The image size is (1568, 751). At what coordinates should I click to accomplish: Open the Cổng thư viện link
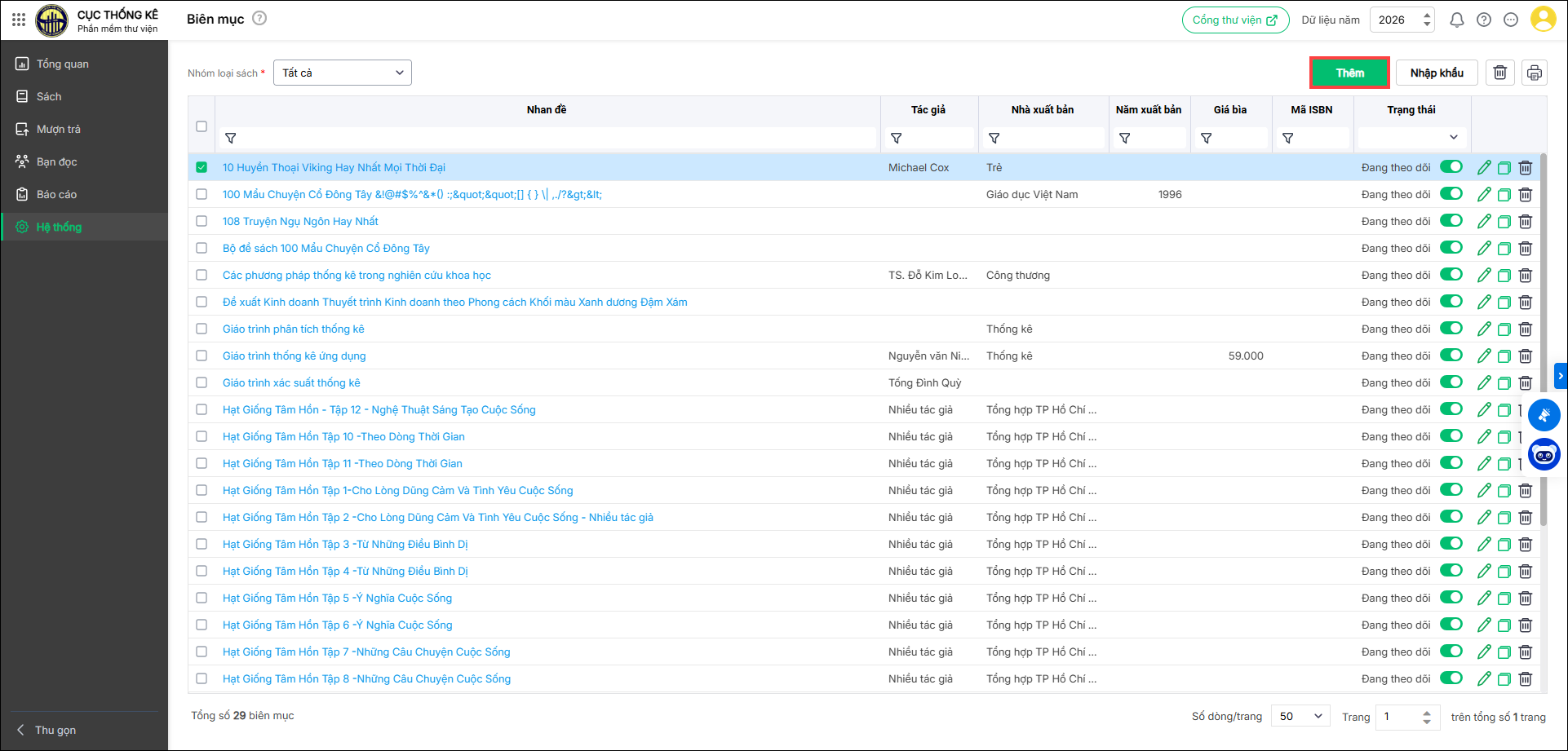1235,20
